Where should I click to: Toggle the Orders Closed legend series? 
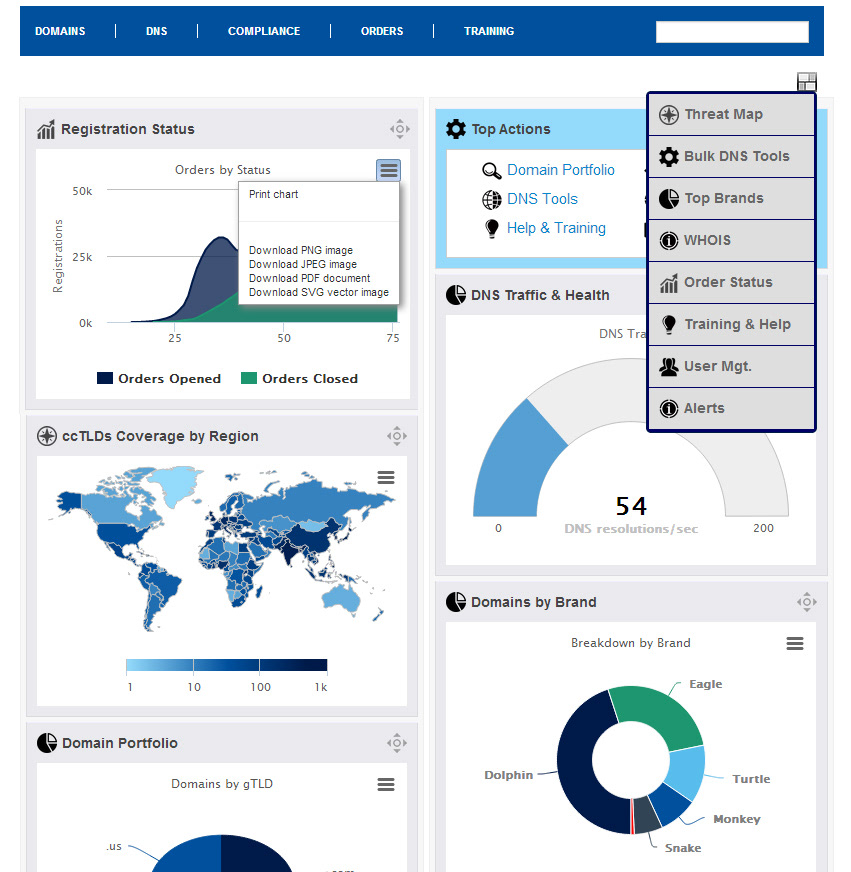[299, 379]
